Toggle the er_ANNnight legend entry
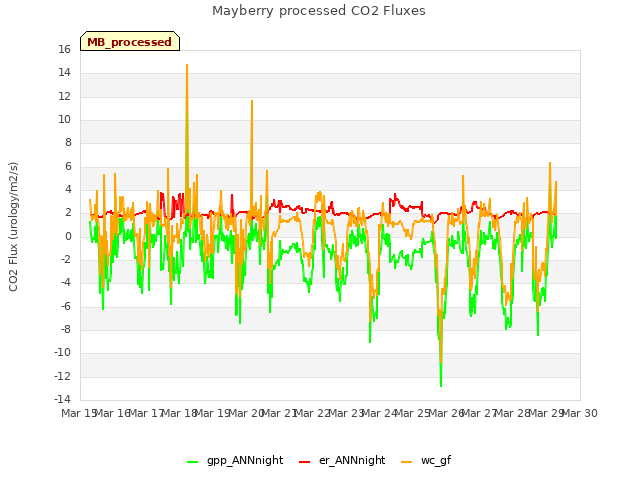Viewport: 640px width, 480px height. pos(342,460)
